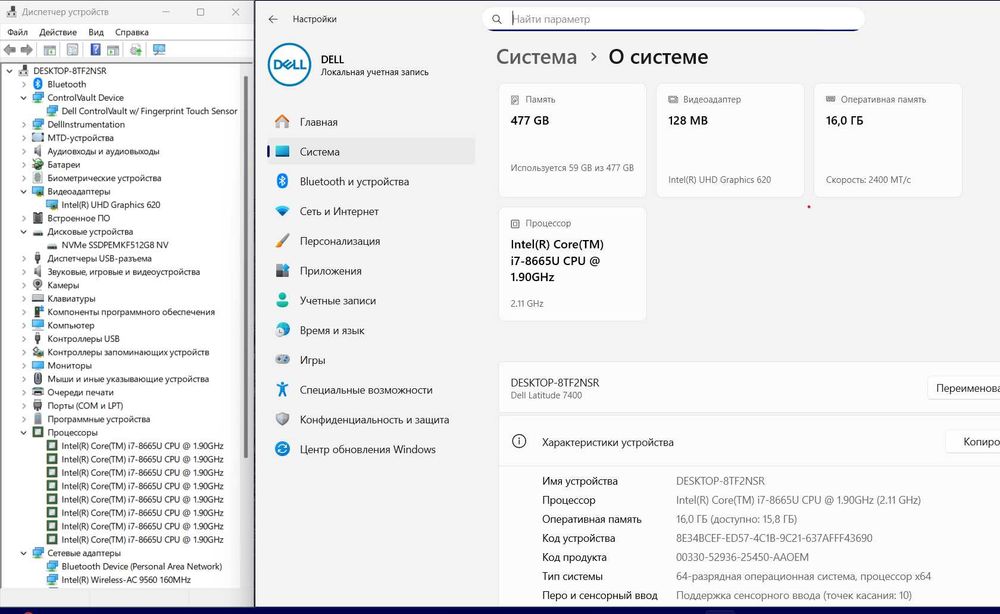Click the scan for hardware changes monitor icon
Viewport: 1000px width, 614px height.
pyautogui.click(x=159, y=50)
